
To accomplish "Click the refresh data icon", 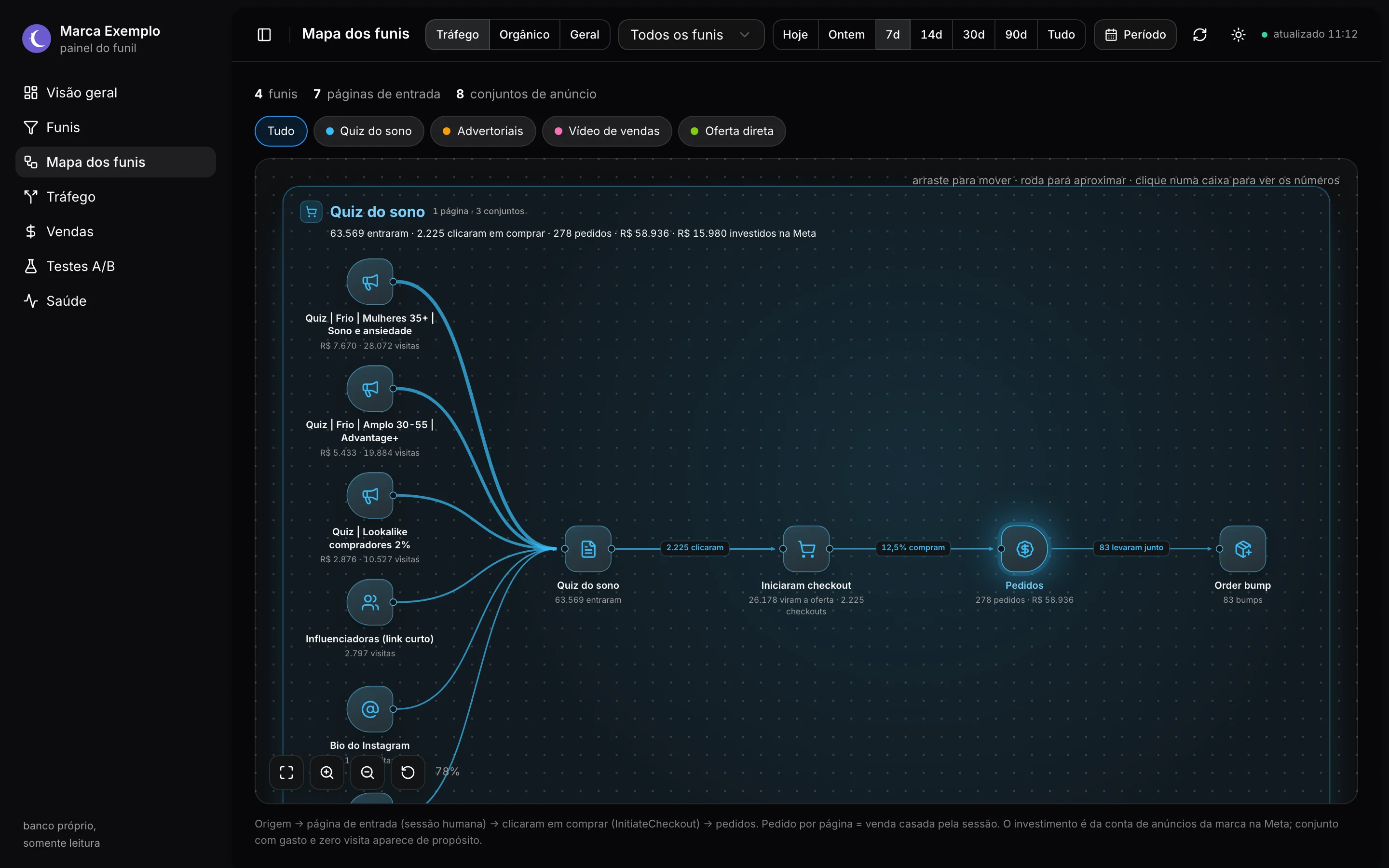I will [x=1199, y=34].
